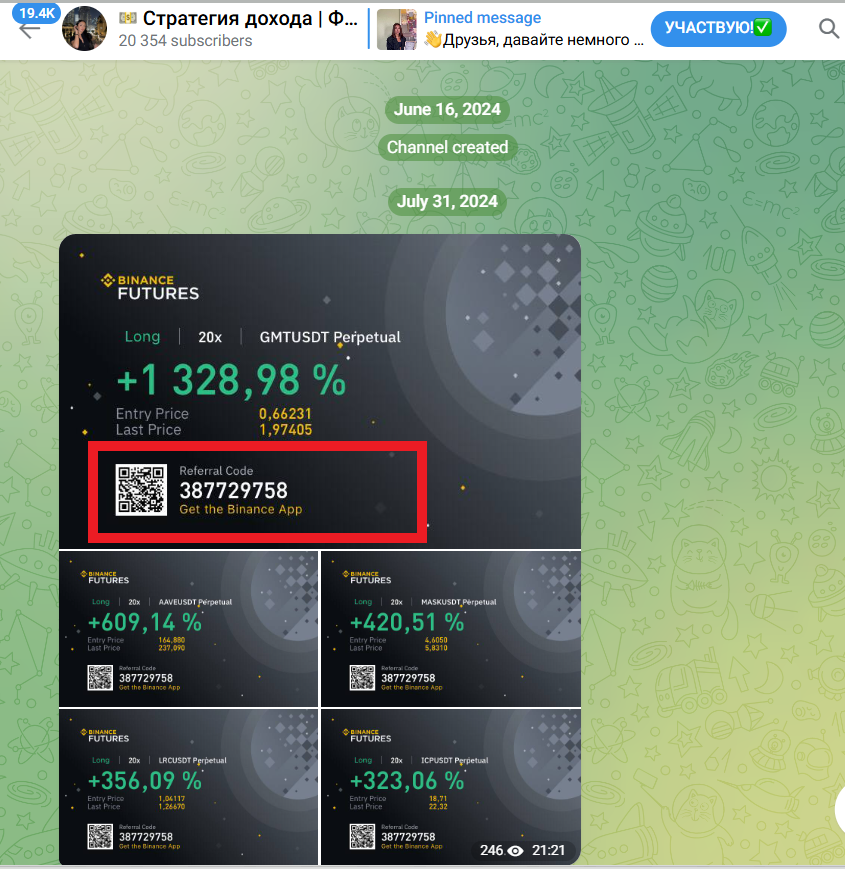Search the channel with magnifier icon
The image size is (845, 869).
pyautogui.click(x=828, y=28)
